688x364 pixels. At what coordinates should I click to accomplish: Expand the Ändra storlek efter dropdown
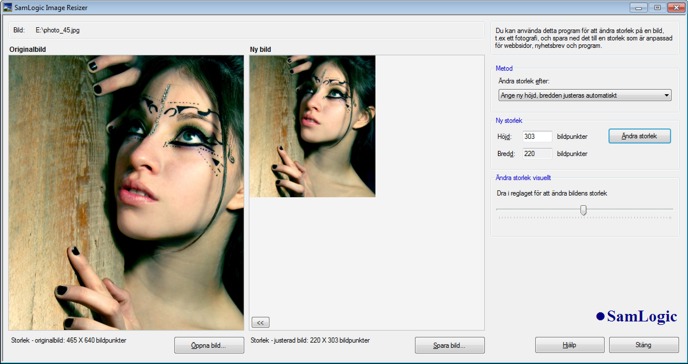tap(585, 95)
